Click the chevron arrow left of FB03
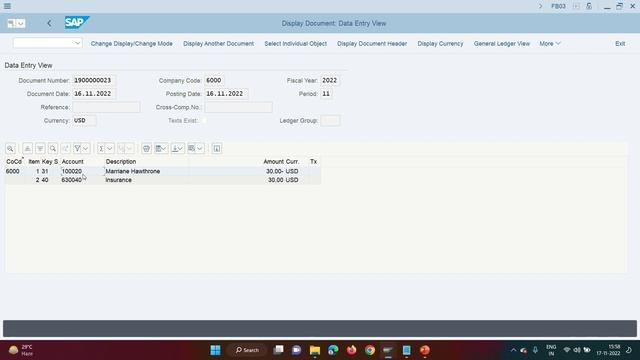The width and height of the screenshot is (640, 360). tap(540, 6)
